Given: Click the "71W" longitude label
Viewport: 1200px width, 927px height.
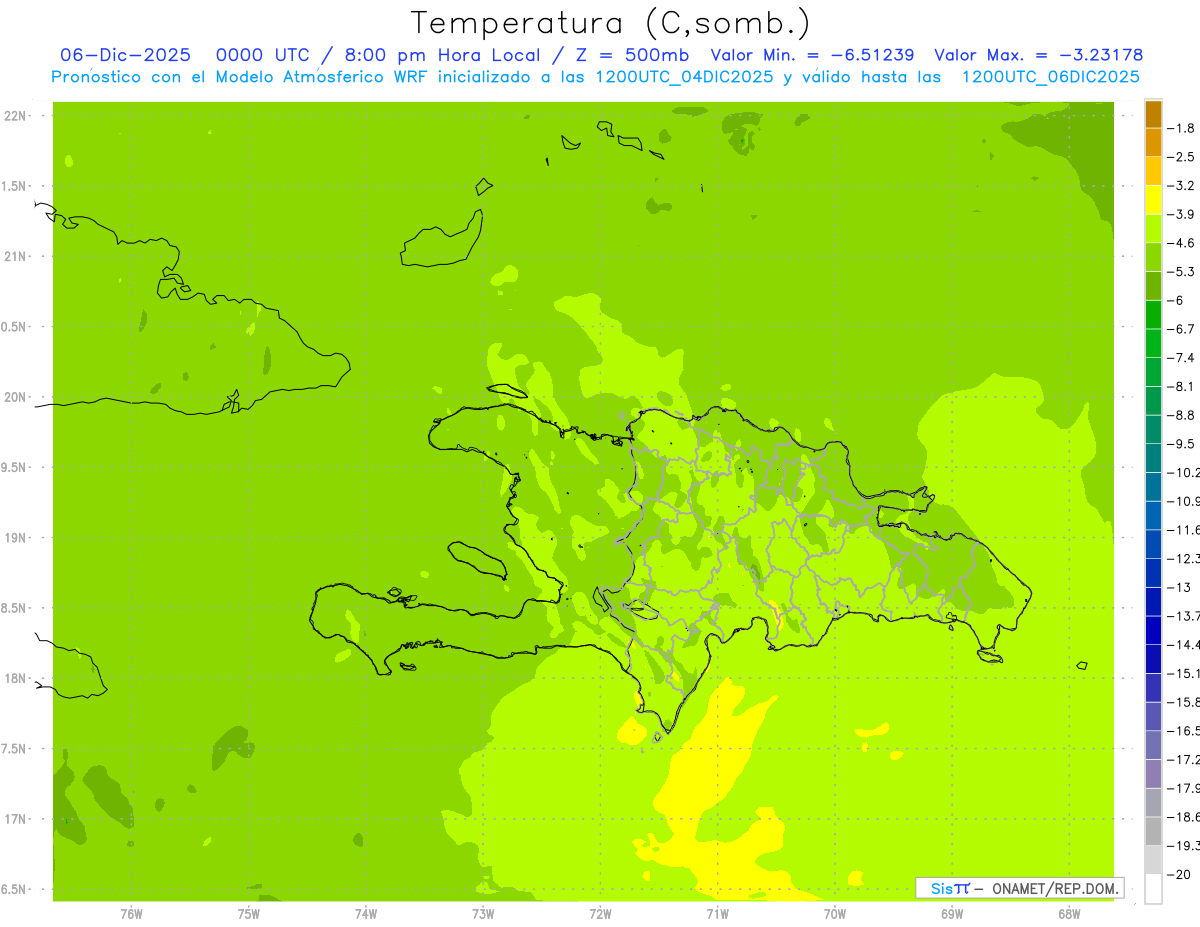Looking at the screenshot, I should [717, 914].
